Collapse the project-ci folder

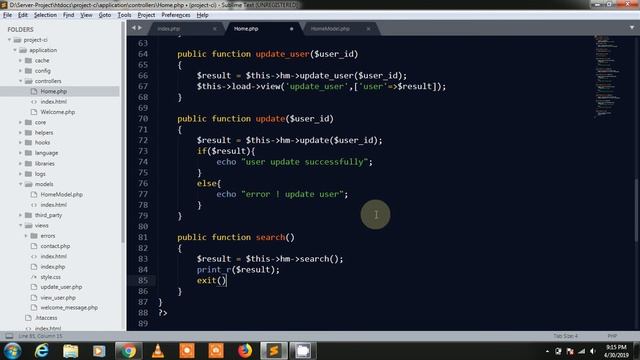[x=9, y=40]
